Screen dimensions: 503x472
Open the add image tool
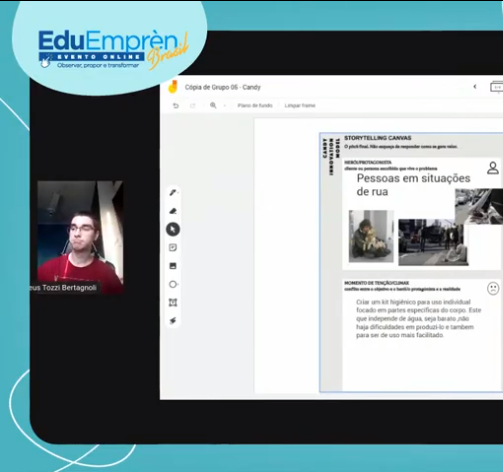tap(173, 266)
